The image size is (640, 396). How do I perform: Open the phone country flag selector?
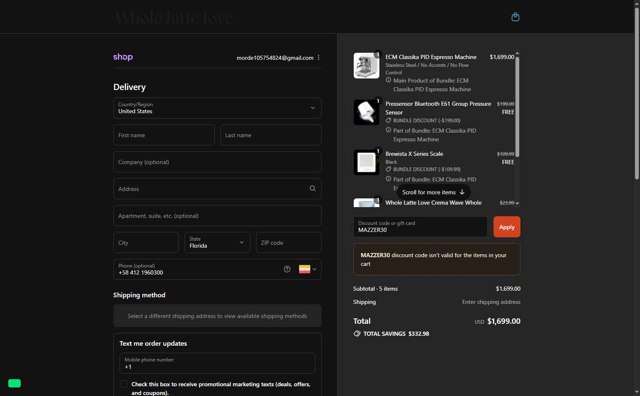(x=308, y=269)
